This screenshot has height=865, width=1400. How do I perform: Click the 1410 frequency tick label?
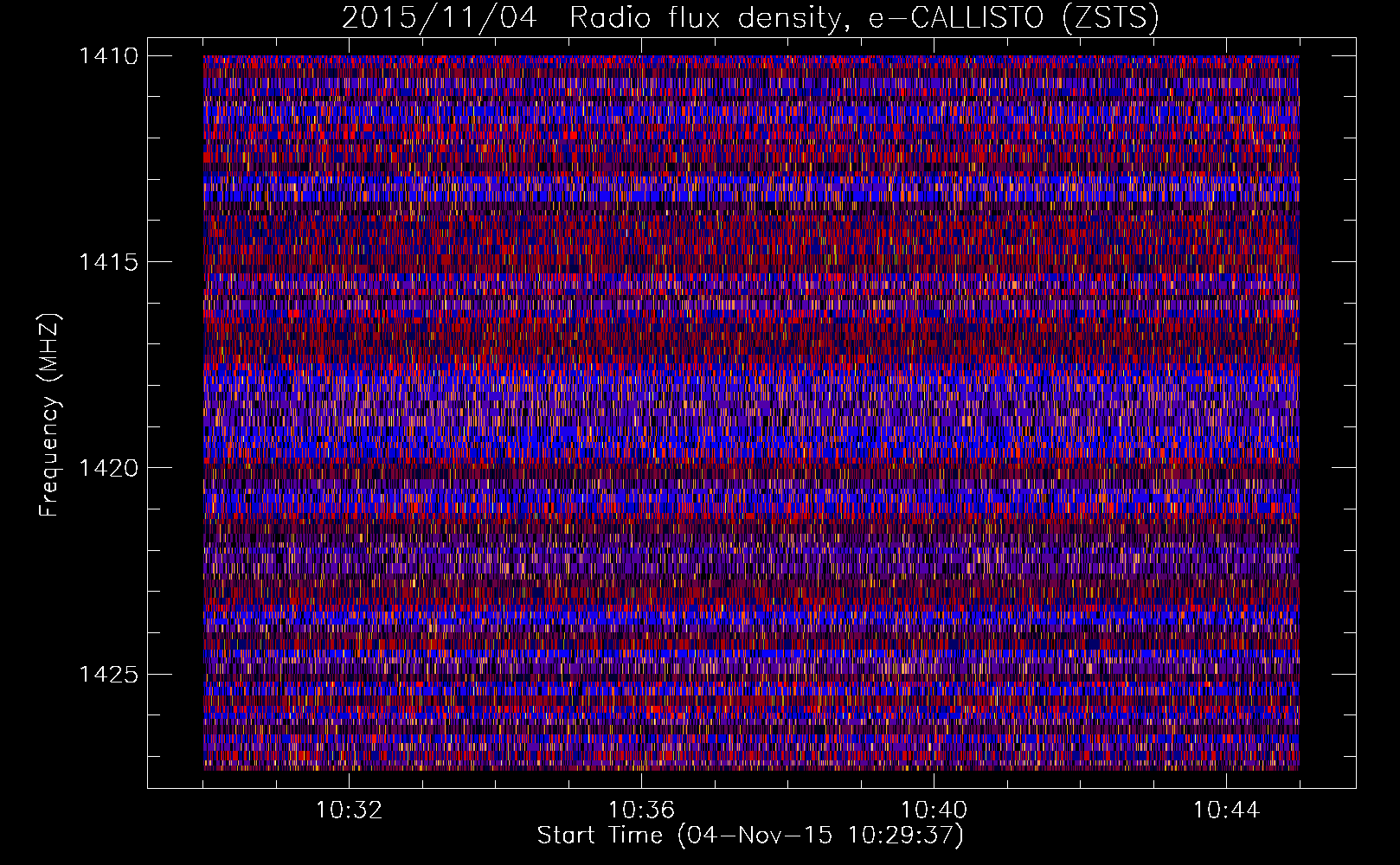[108, 56]
